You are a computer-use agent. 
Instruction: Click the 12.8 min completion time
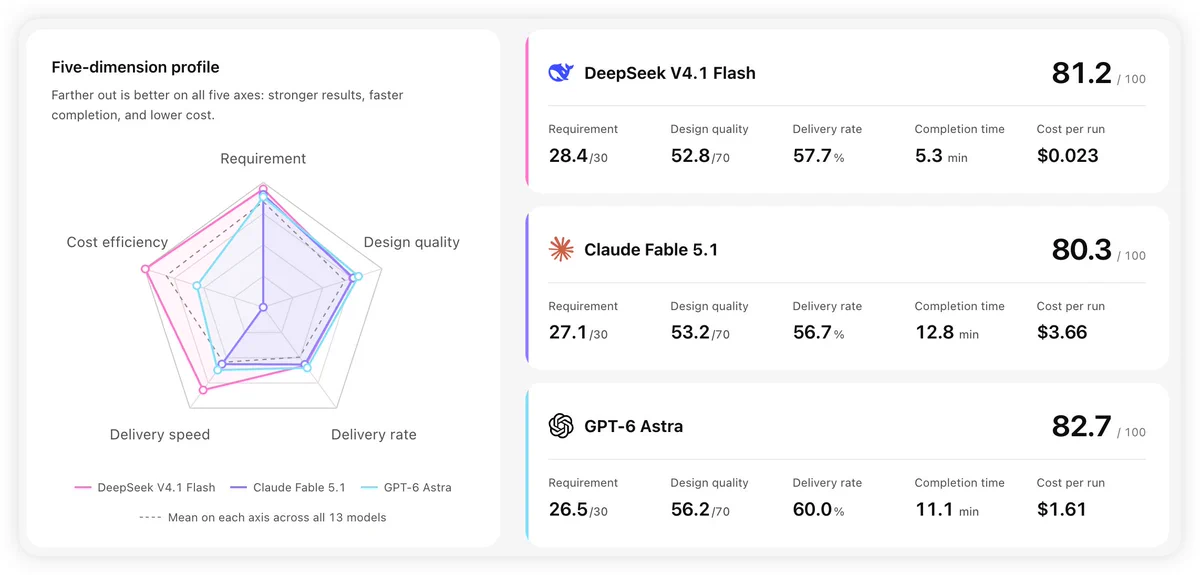tap(947, 333)
